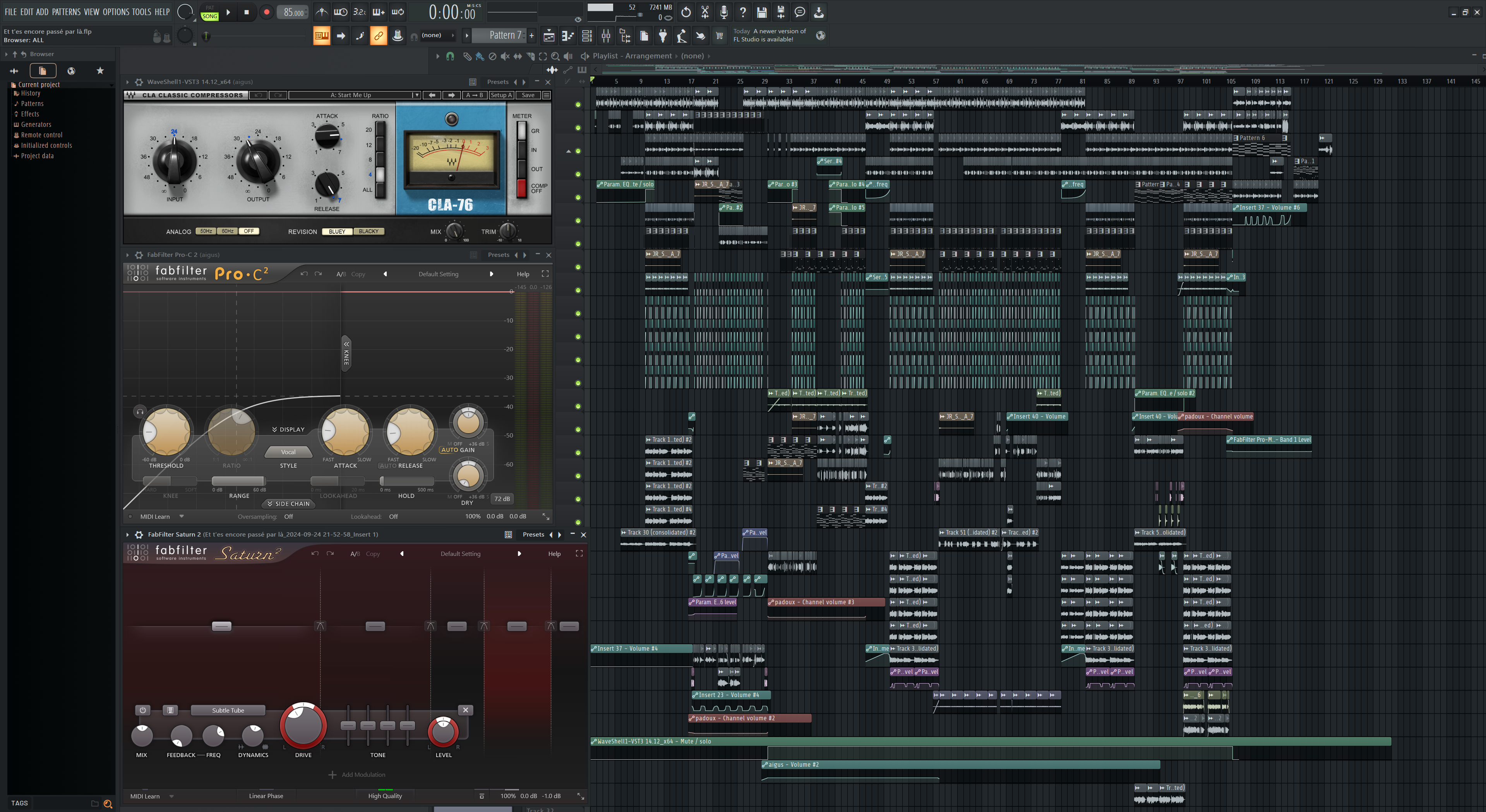Click the metronome icon

point(322,12)
